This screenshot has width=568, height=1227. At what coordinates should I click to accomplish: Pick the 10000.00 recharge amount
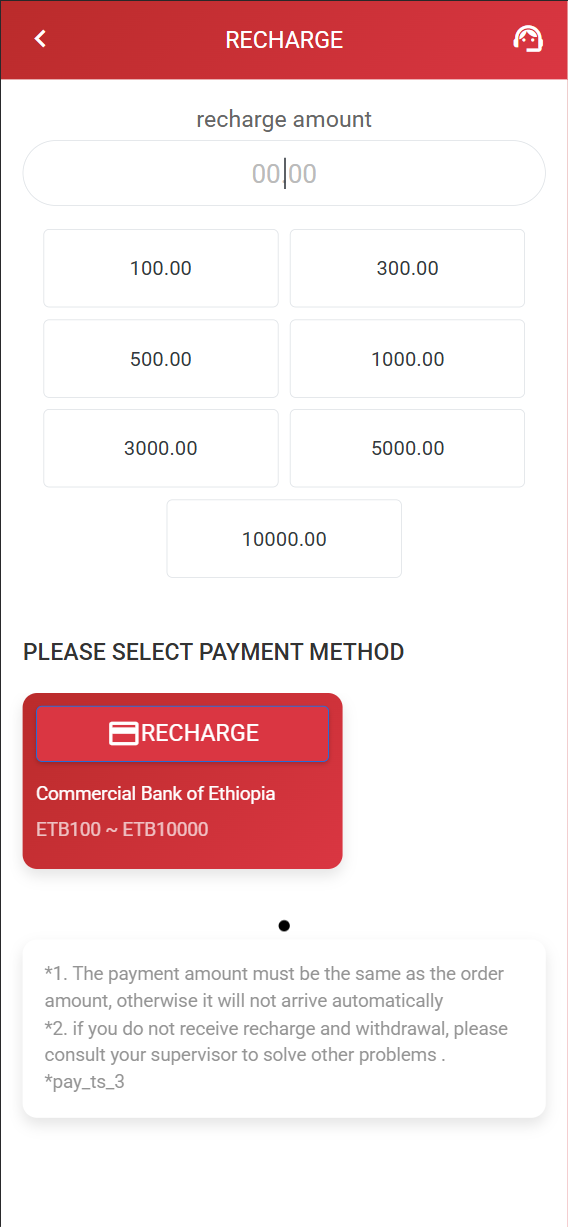(x=284, y=539)
